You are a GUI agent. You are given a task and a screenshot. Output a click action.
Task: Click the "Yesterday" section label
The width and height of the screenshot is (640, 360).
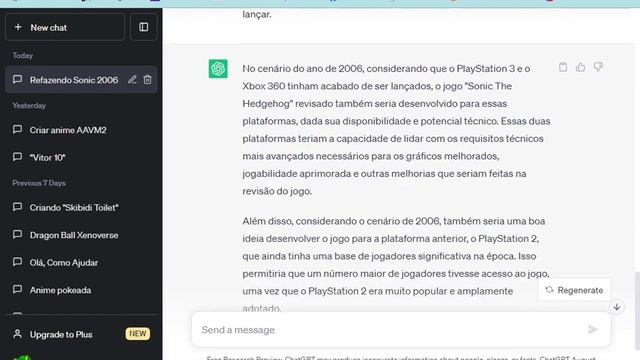coord(29,106)
